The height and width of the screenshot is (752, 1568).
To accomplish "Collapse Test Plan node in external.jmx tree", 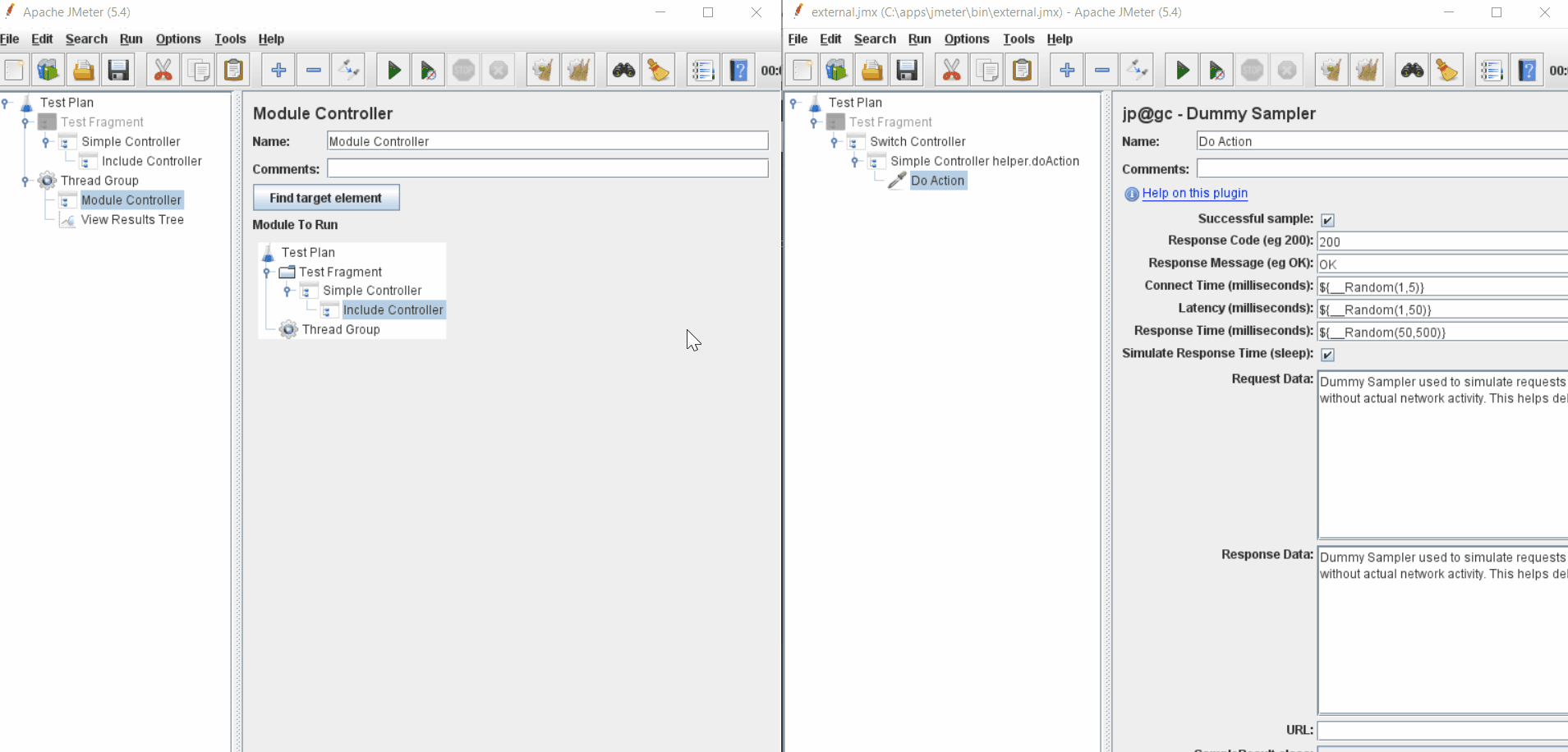I will [794, 103].
